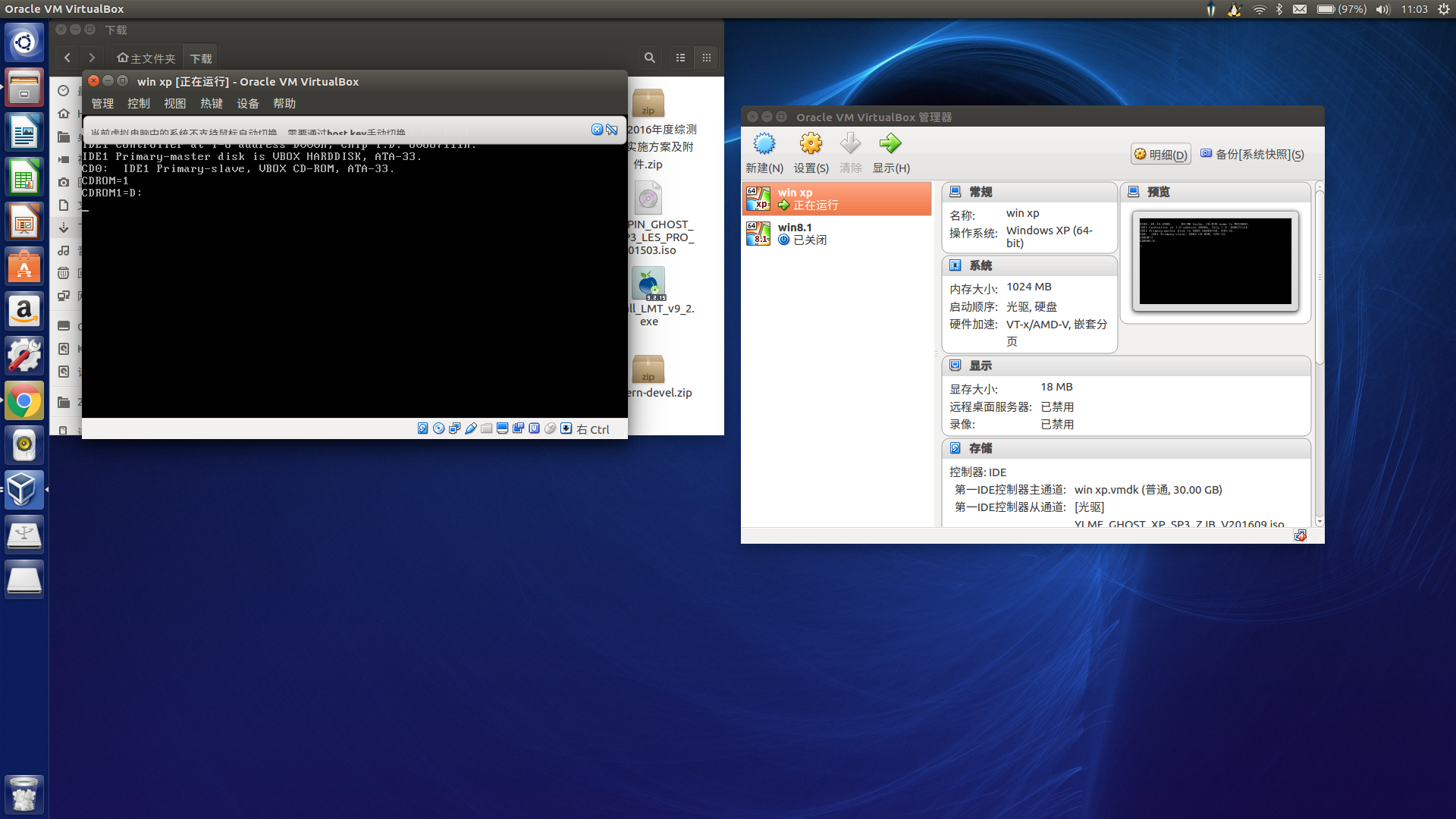This screenshot has height=819, width=1456.
Task: Click the display monitor status icon
Action: (x=502, y=428)
